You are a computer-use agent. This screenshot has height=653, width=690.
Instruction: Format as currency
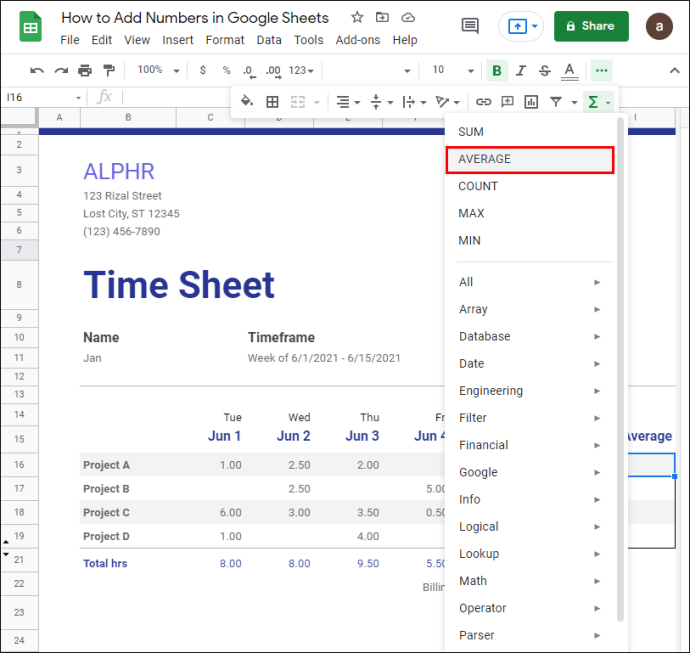[202, 70]
